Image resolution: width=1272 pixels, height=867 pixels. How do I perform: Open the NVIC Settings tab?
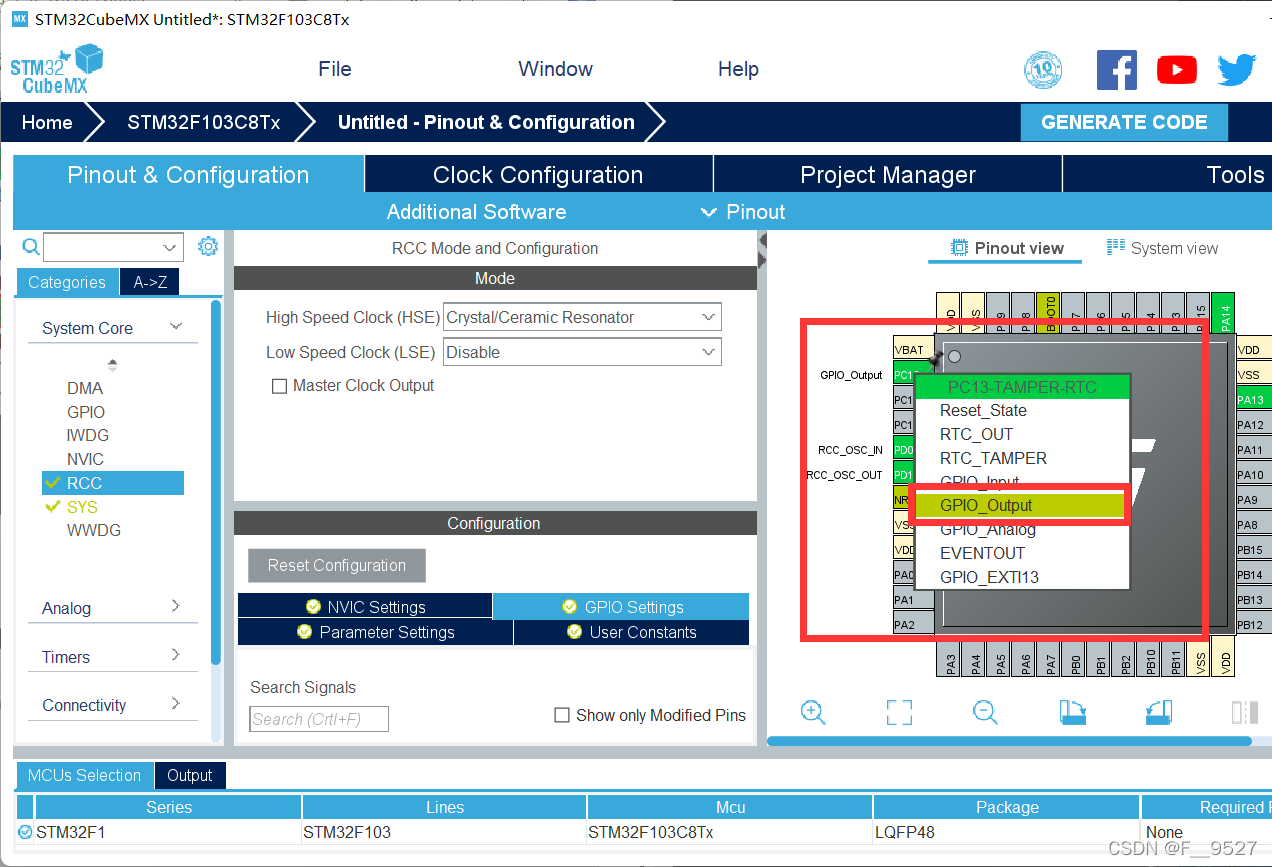(x=365, y=607)
